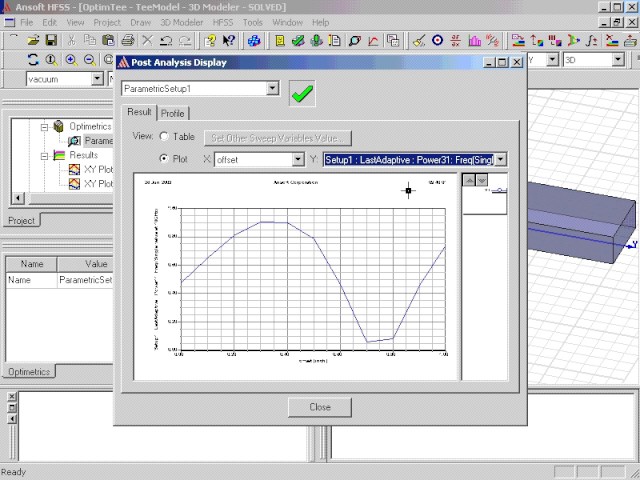The height and width of the screenshot is (480, 640).
Task: Open the help contents icon
Action: pos(210,40)
